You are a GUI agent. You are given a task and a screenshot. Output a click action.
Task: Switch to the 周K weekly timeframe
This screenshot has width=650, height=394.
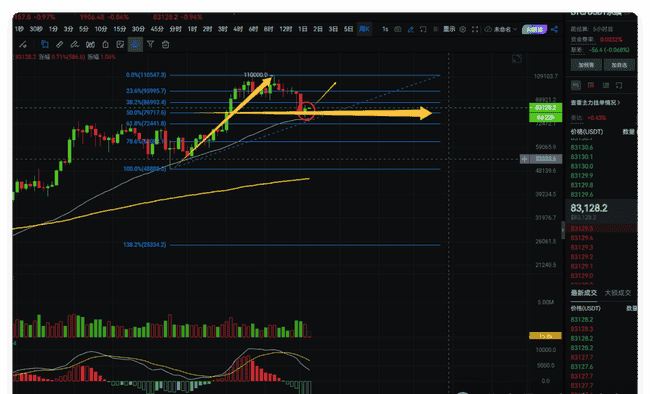click(x=364, y=29)
